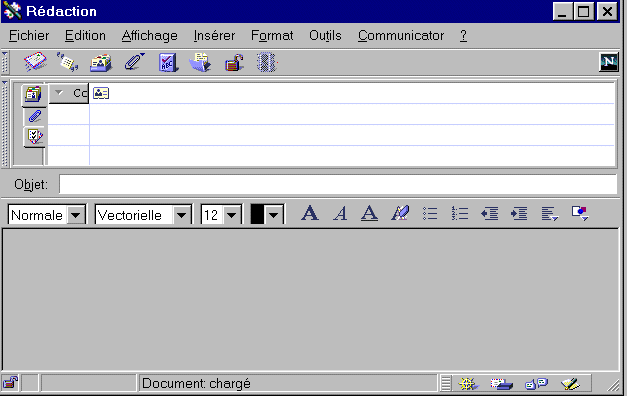Screen dimensions: 627x396
Task: Open the text alignment dropdown icon
Action: pyautogui.click(x=549, y=213)
